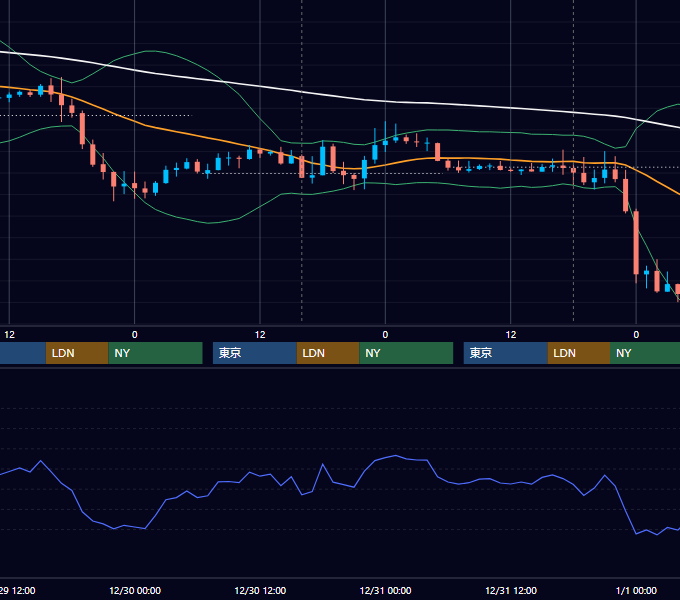This screenshot has width=680, height=600.
Task: Click the 12/31 00:00 time axis label
Action: click(386, 590)
